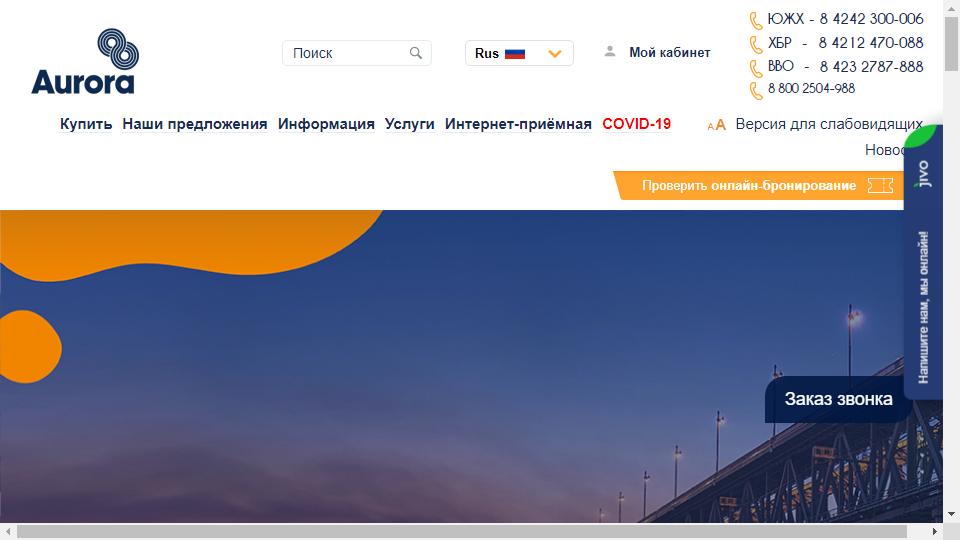Open the Наши предложения menu

(x=195, y=124)
